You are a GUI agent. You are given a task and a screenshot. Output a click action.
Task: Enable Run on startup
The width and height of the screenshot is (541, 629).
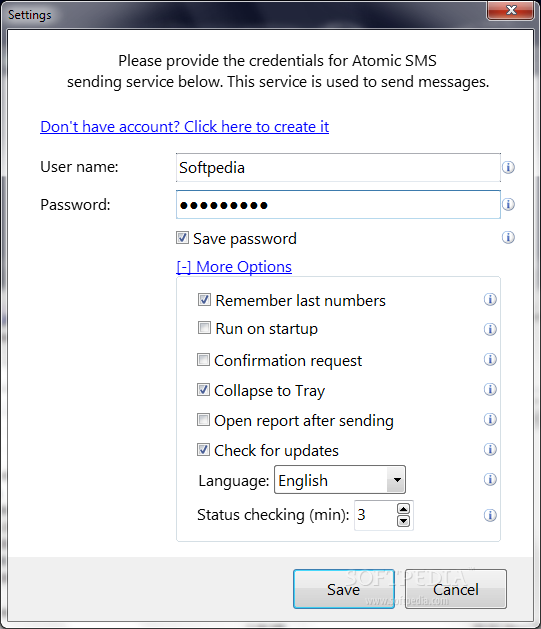click(204, 328)
